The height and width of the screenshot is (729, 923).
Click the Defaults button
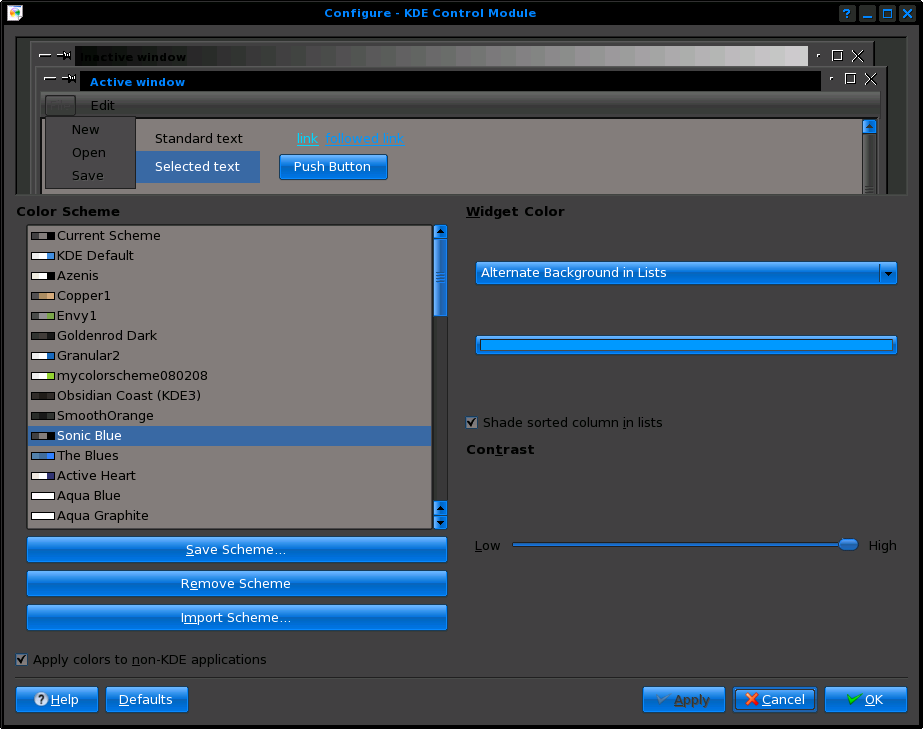[147, 700]
